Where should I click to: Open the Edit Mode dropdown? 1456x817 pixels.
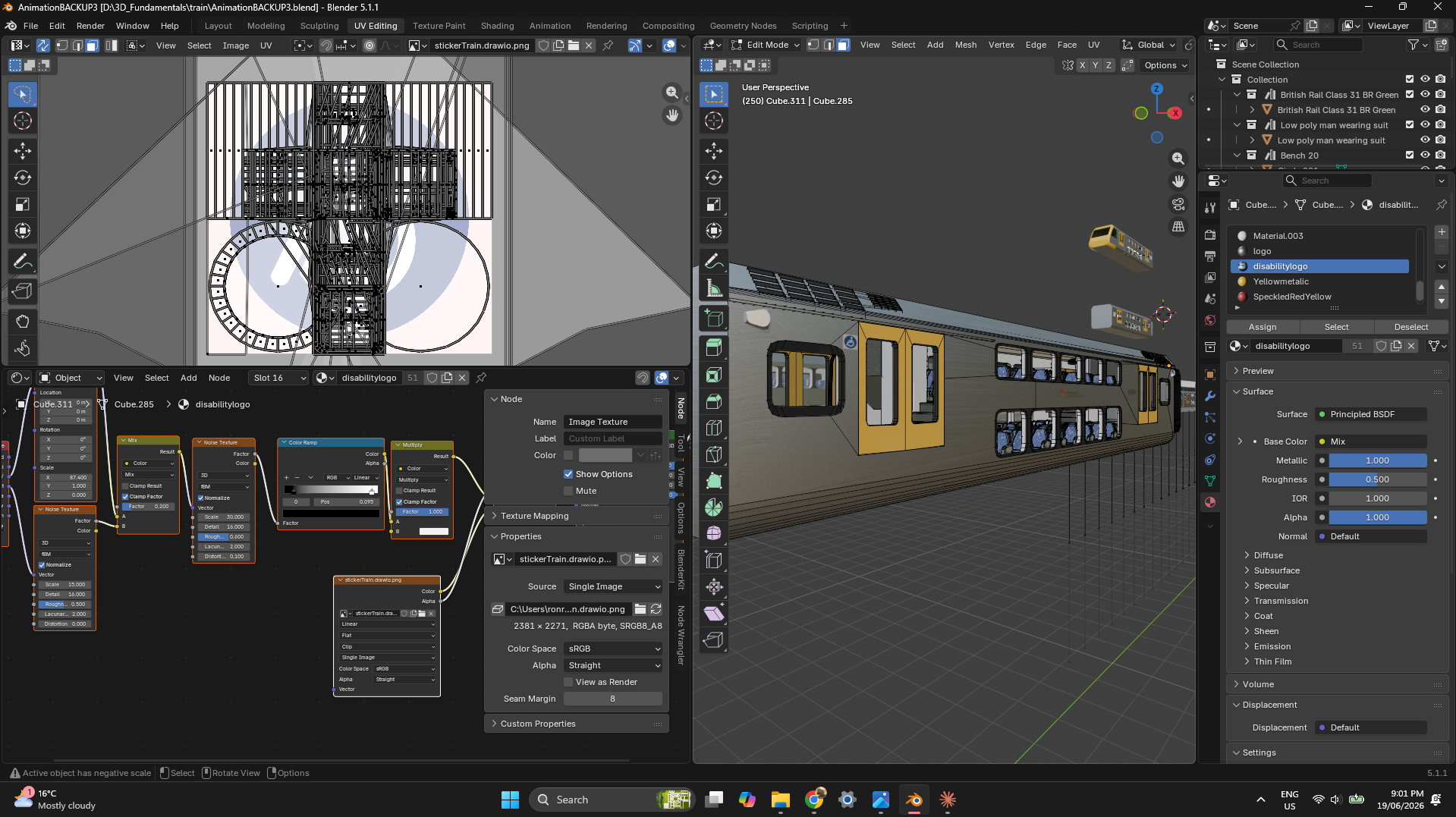point(765,45)
